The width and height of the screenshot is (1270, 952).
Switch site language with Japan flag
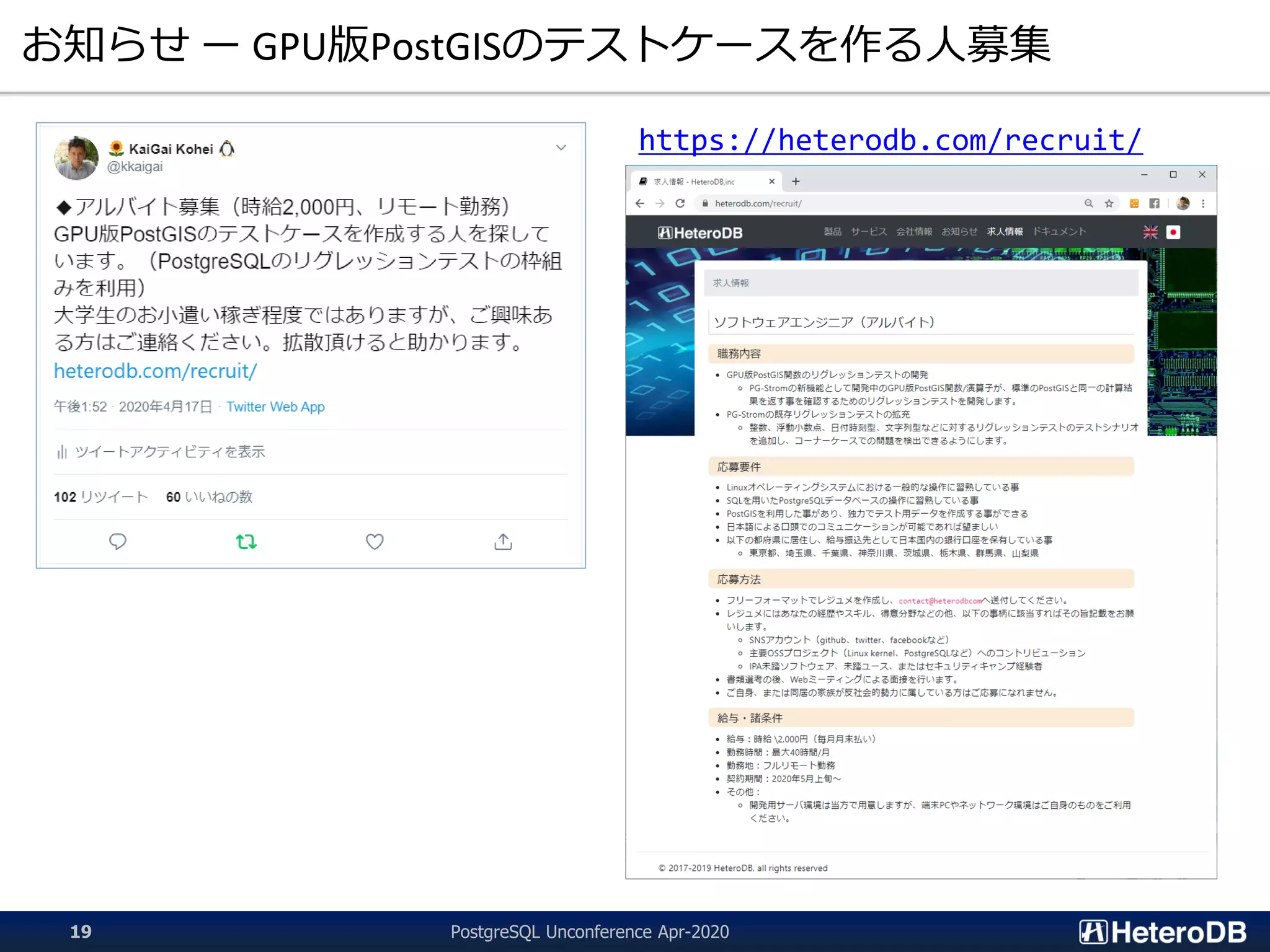coord(1173,232)
